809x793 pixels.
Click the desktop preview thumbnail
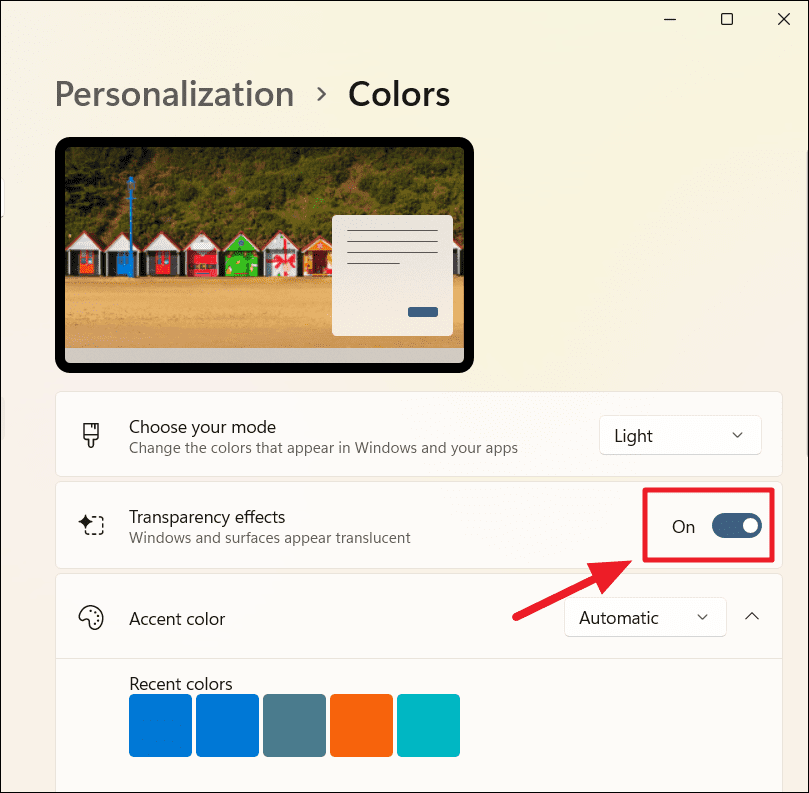(x=264, y=255)
